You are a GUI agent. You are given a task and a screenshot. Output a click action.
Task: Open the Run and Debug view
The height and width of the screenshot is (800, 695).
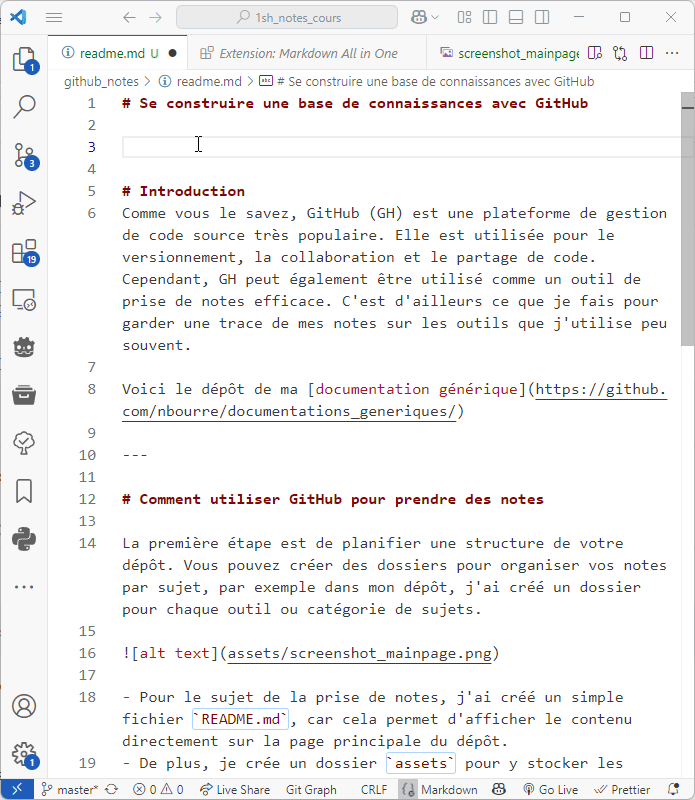click(x=24, y=203)
